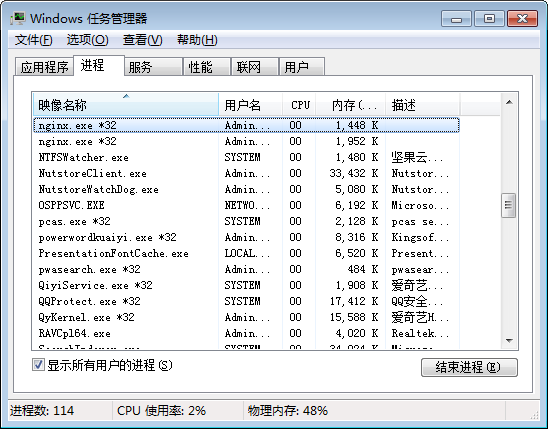Select nginx.exe row with 1,952 K memory
This screenshot has width=548, height=429.
(246, 141)
